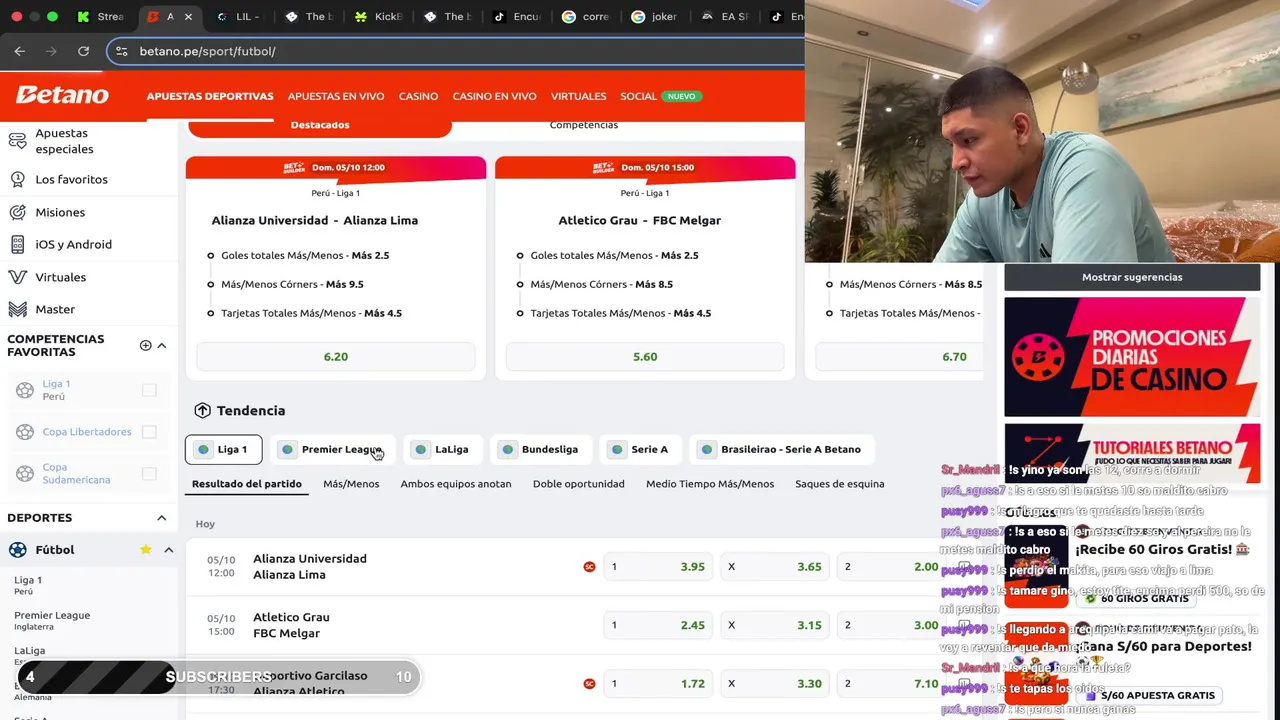Select the LaLiga trend chip
The height and width of the screenshot is (720, 1280).
pyautogui.click(x=441, y=449)
